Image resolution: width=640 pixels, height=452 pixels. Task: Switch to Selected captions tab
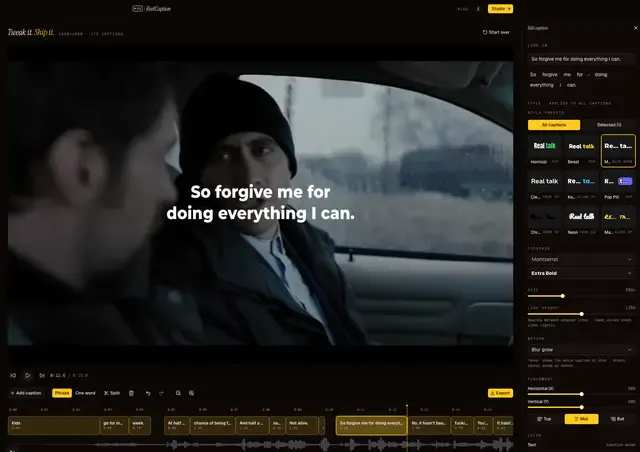point(609,125)
